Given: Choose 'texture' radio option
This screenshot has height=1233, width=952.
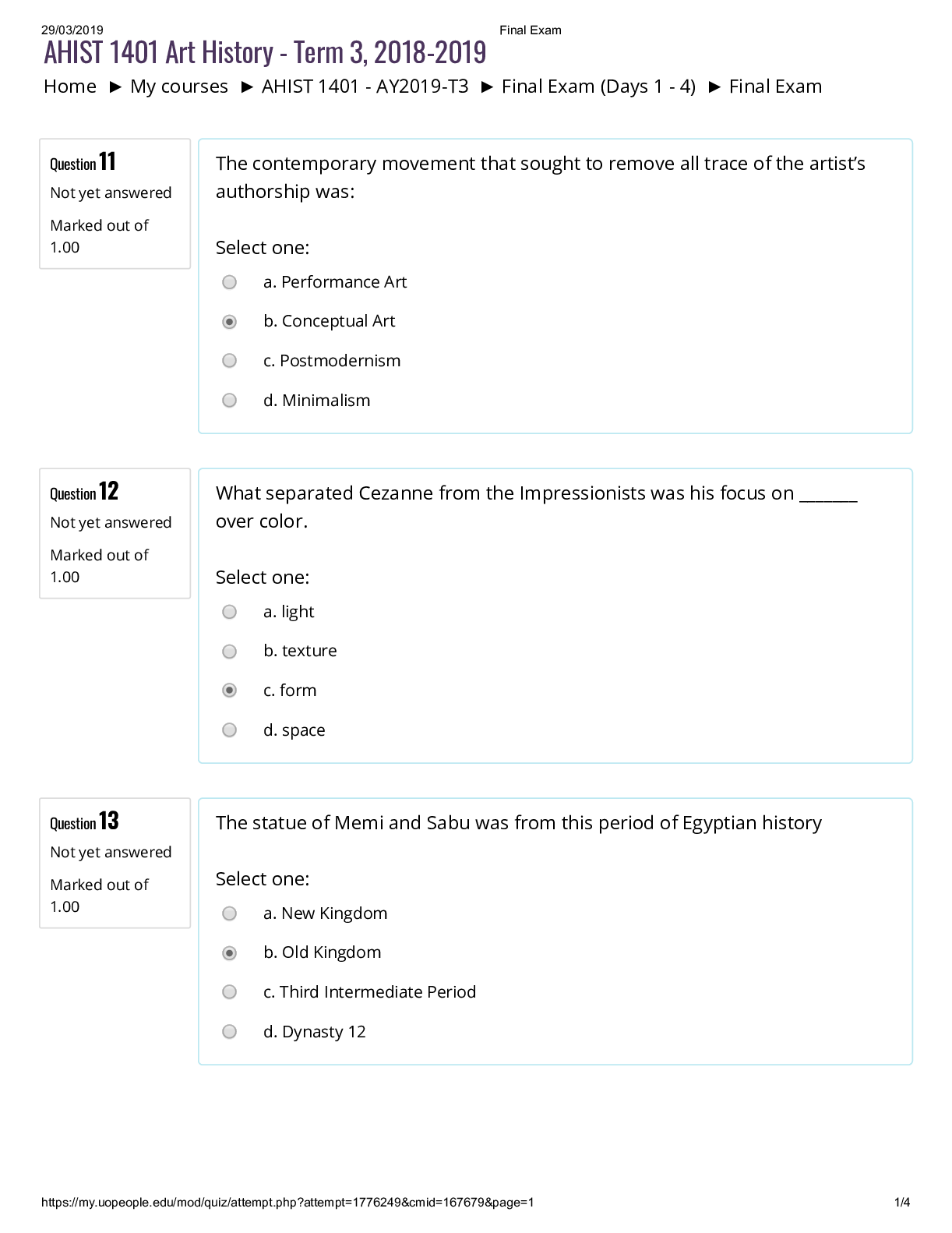Looking at the screenshot, I should coord(229,652).
